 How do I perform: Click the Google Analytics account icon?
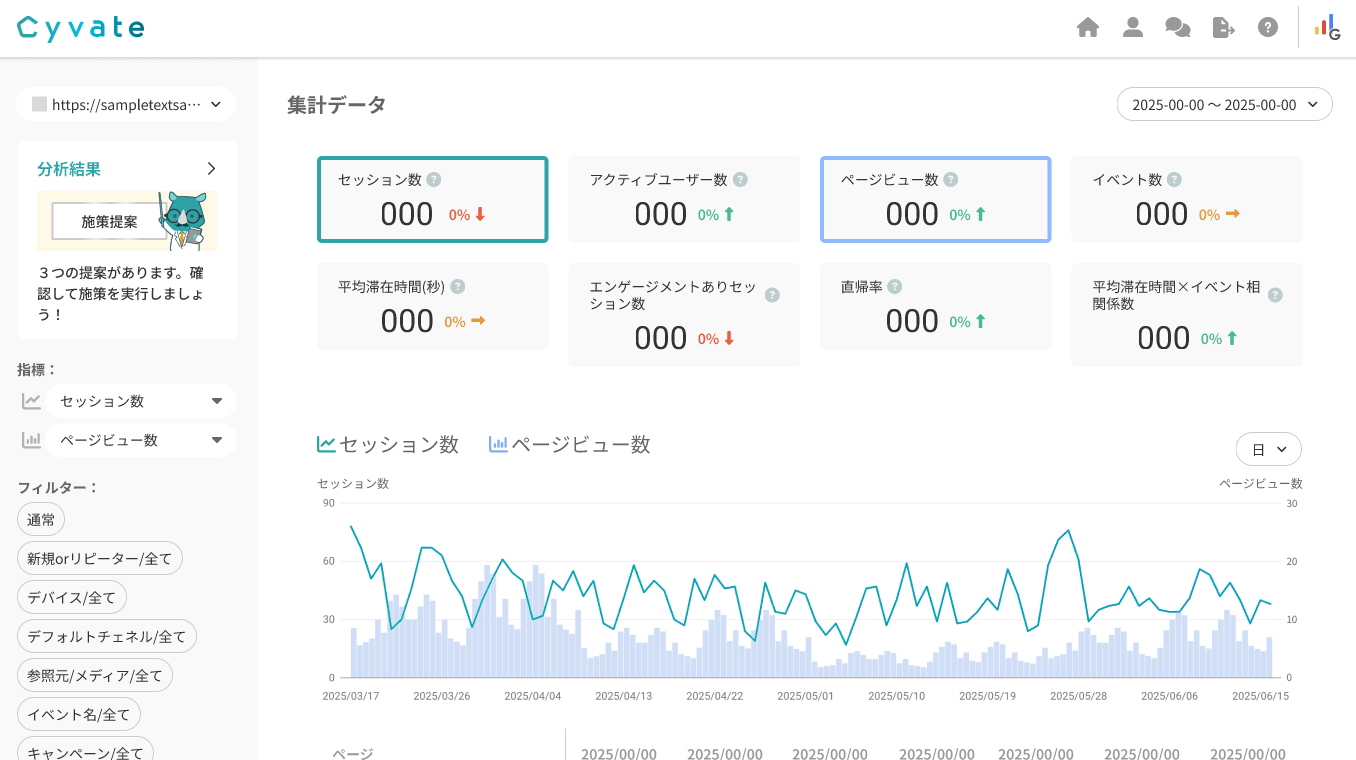point(1328,28)
